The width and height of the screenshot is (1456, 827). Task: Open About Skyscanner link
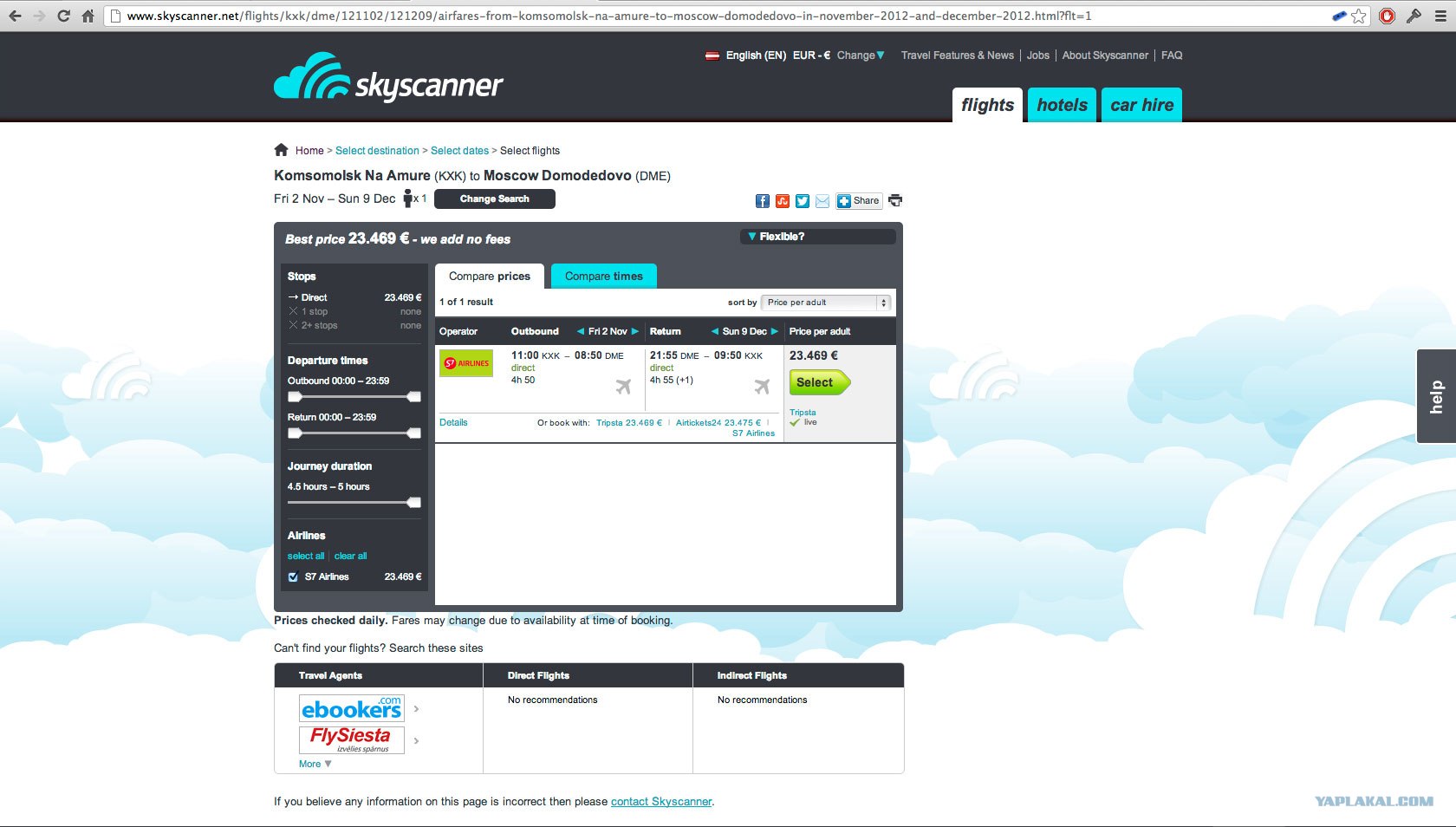(x=1105, y=55)
